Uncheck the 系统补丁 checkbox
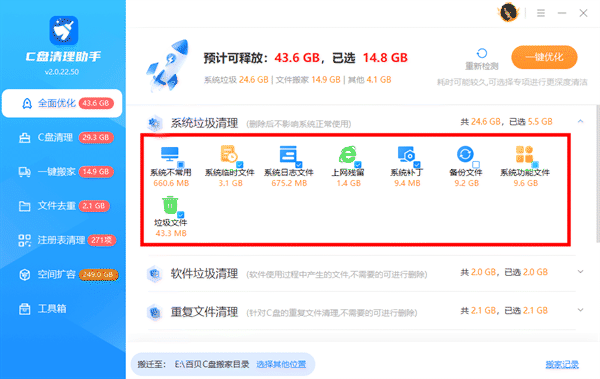The width and height of the screenshot is (600, 379). pos(417,164)
